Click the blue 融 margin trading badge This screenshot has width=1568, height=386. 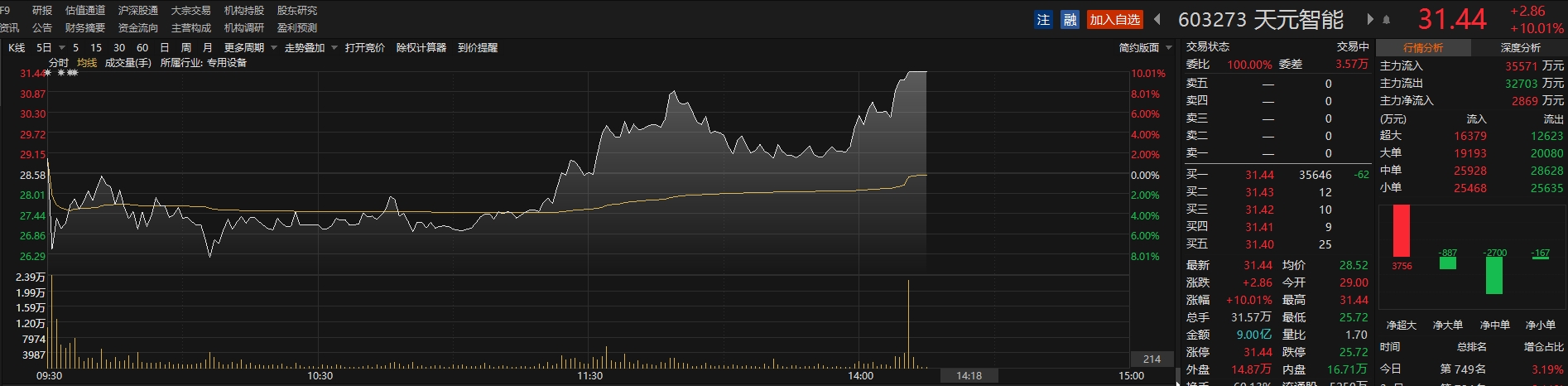pos(1070,20)
